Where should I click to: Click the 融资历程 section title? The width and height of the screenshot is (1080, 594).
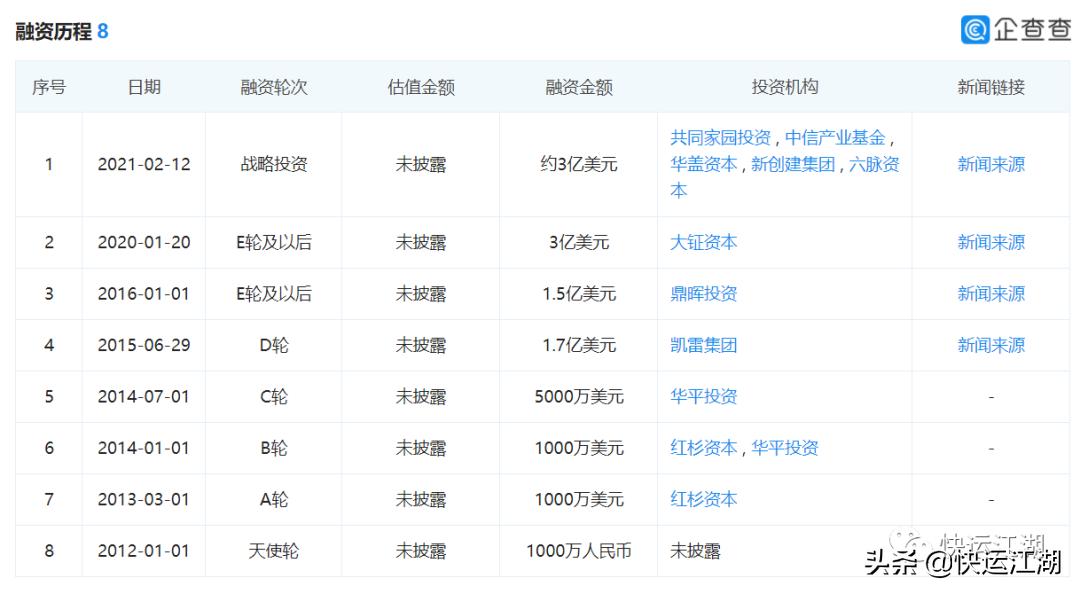coord(53,29)
